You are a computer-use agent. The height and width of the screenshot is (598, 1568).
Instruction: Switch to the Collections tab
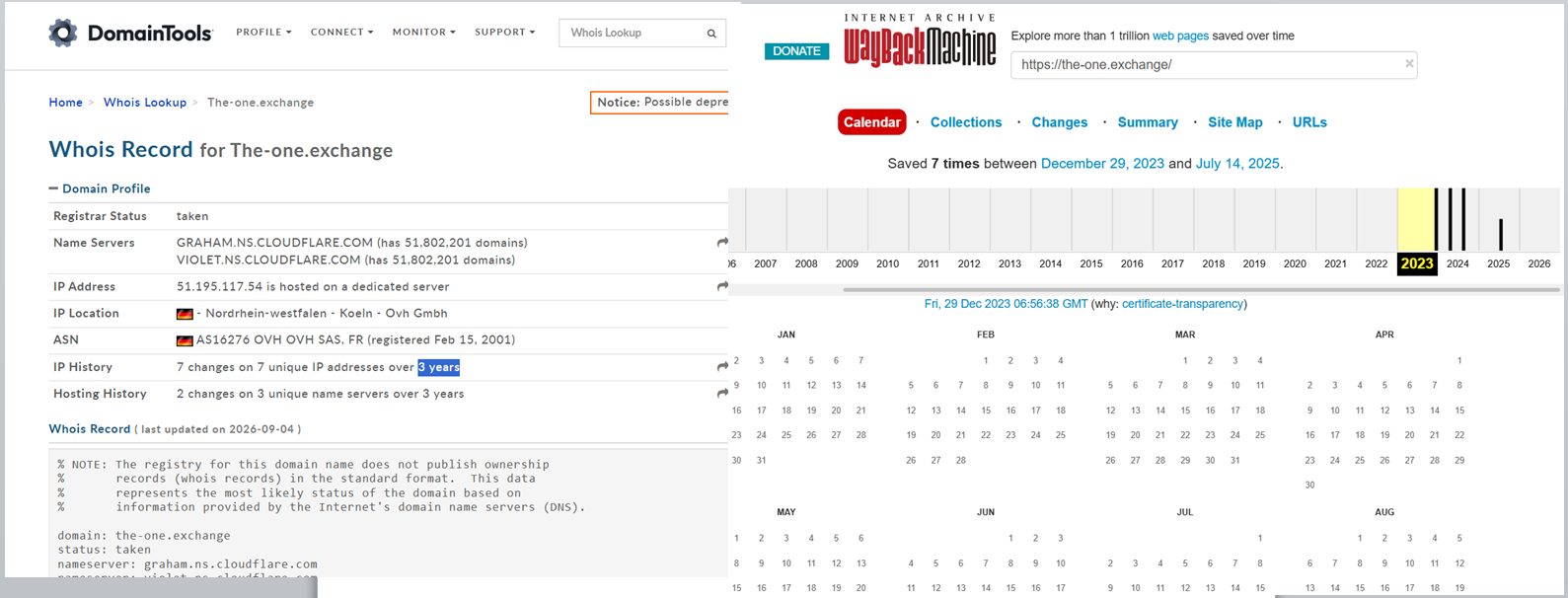coord(966,122)
